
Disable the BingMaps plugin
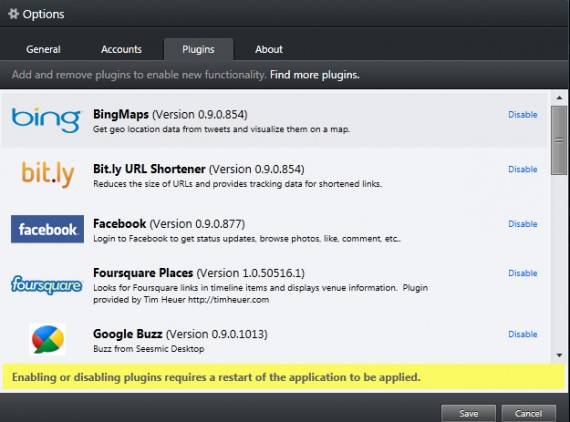coord(522,114)
